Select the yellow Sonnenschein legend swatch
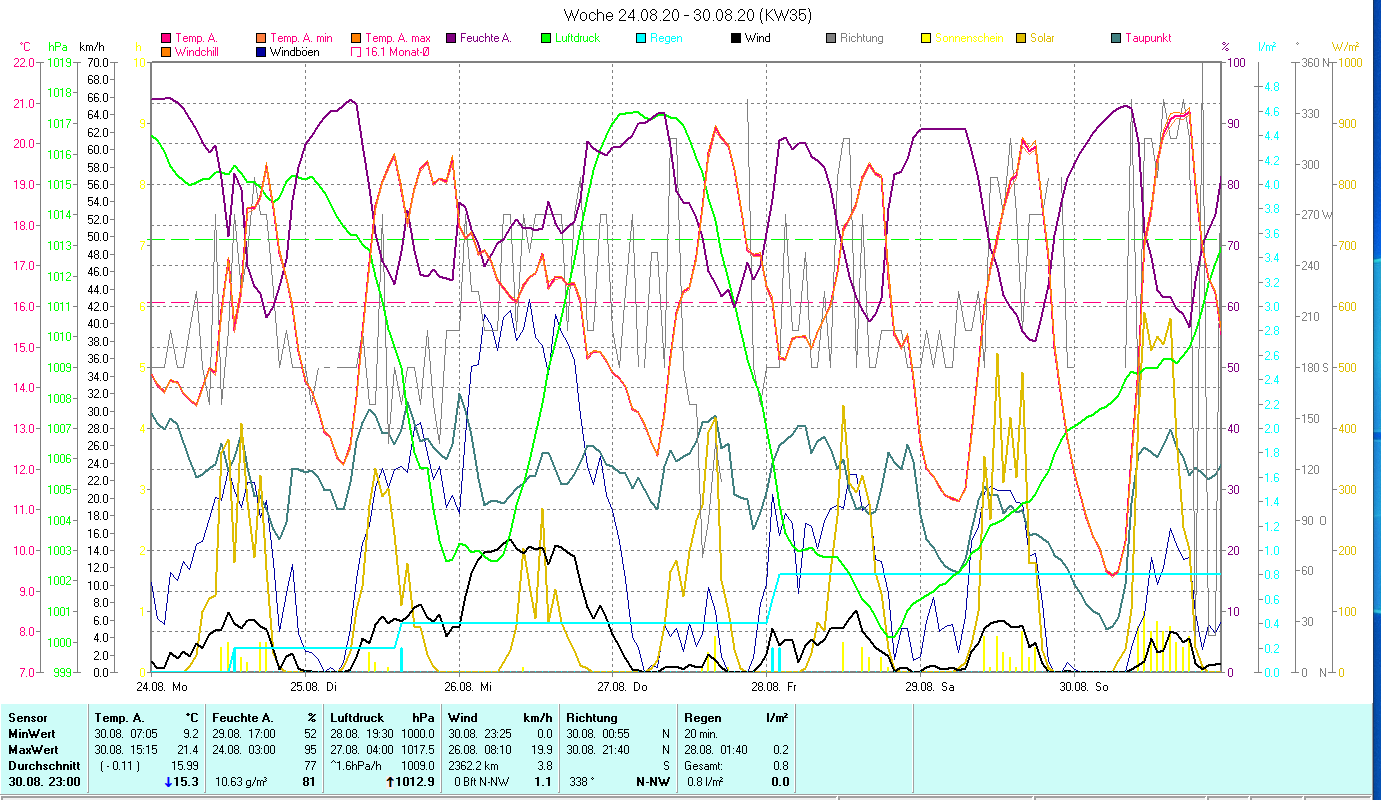 [926, 38]
